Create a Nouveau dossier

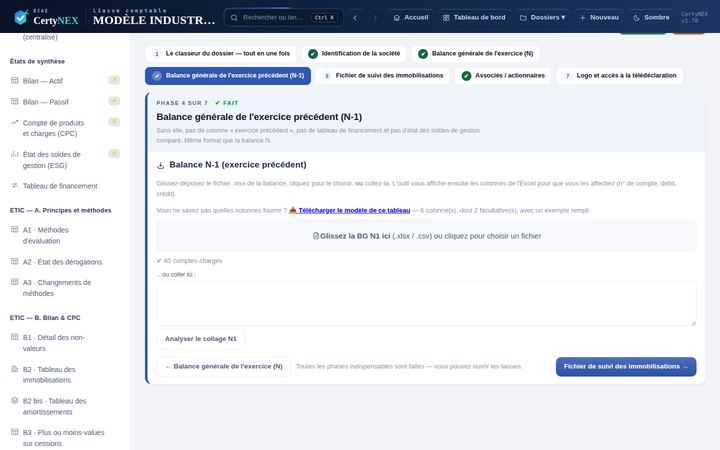tap(599, 17)
